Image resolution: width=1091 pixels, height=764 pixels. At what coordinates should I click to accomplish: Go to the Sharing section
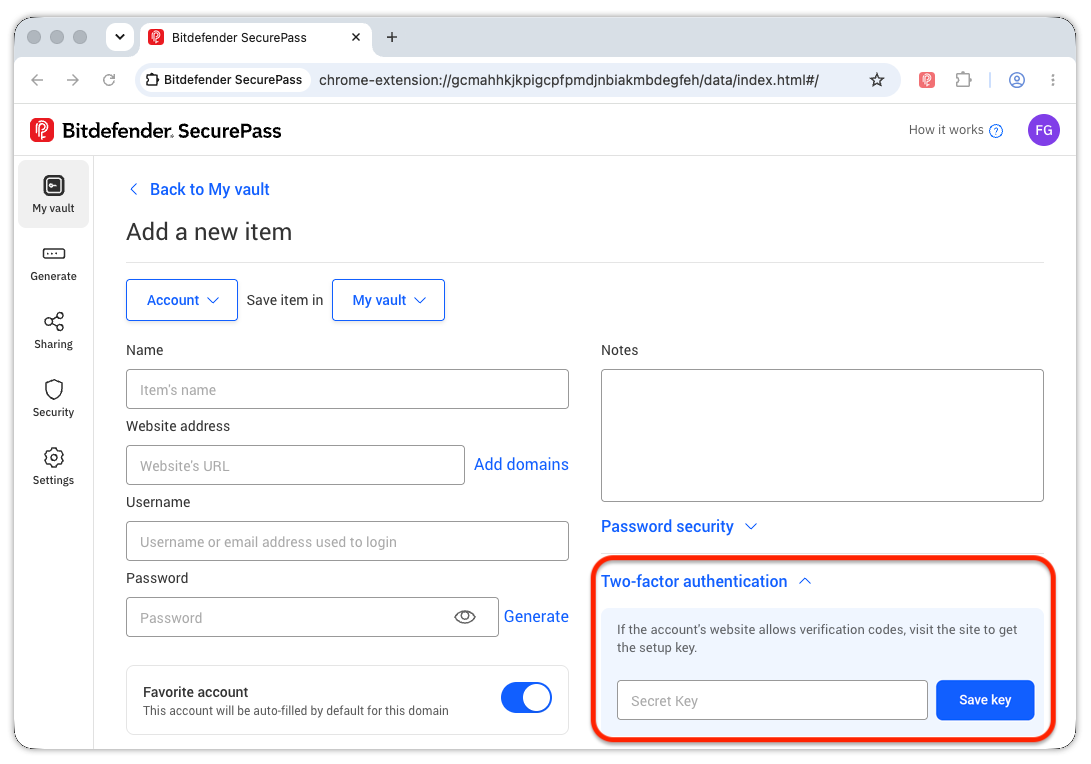tap(54, 331)
